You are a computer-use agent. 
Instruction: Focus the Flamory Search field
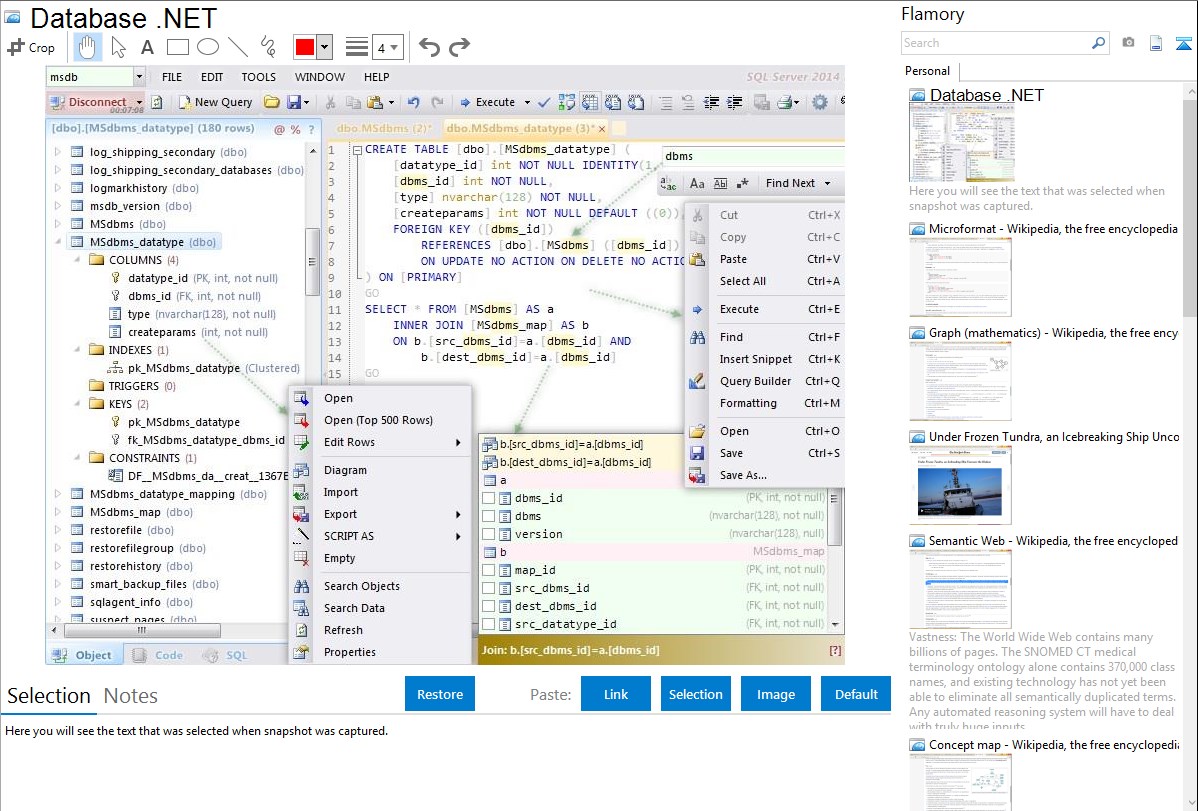click(996, 43)
